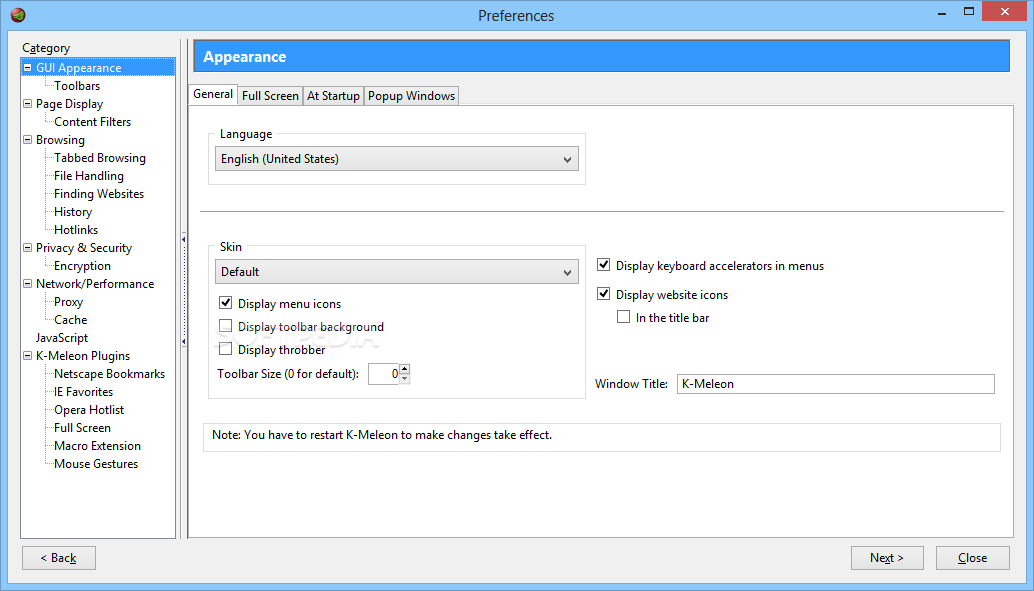Screen dimensions: 1034x591
Task: Select Toolbars in category tree
Action: point(77,86)
